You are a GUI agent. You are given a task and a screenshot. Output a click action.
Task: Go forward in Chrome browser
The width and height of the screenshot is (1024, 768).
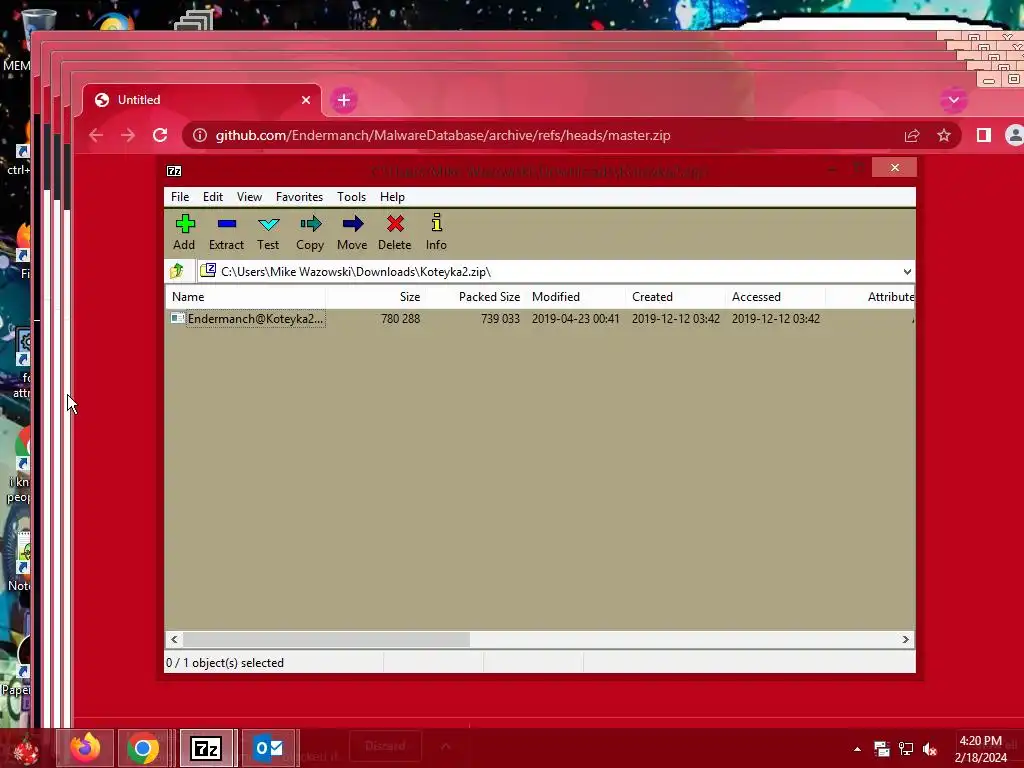pyautogui.click(x=128, y=135)
